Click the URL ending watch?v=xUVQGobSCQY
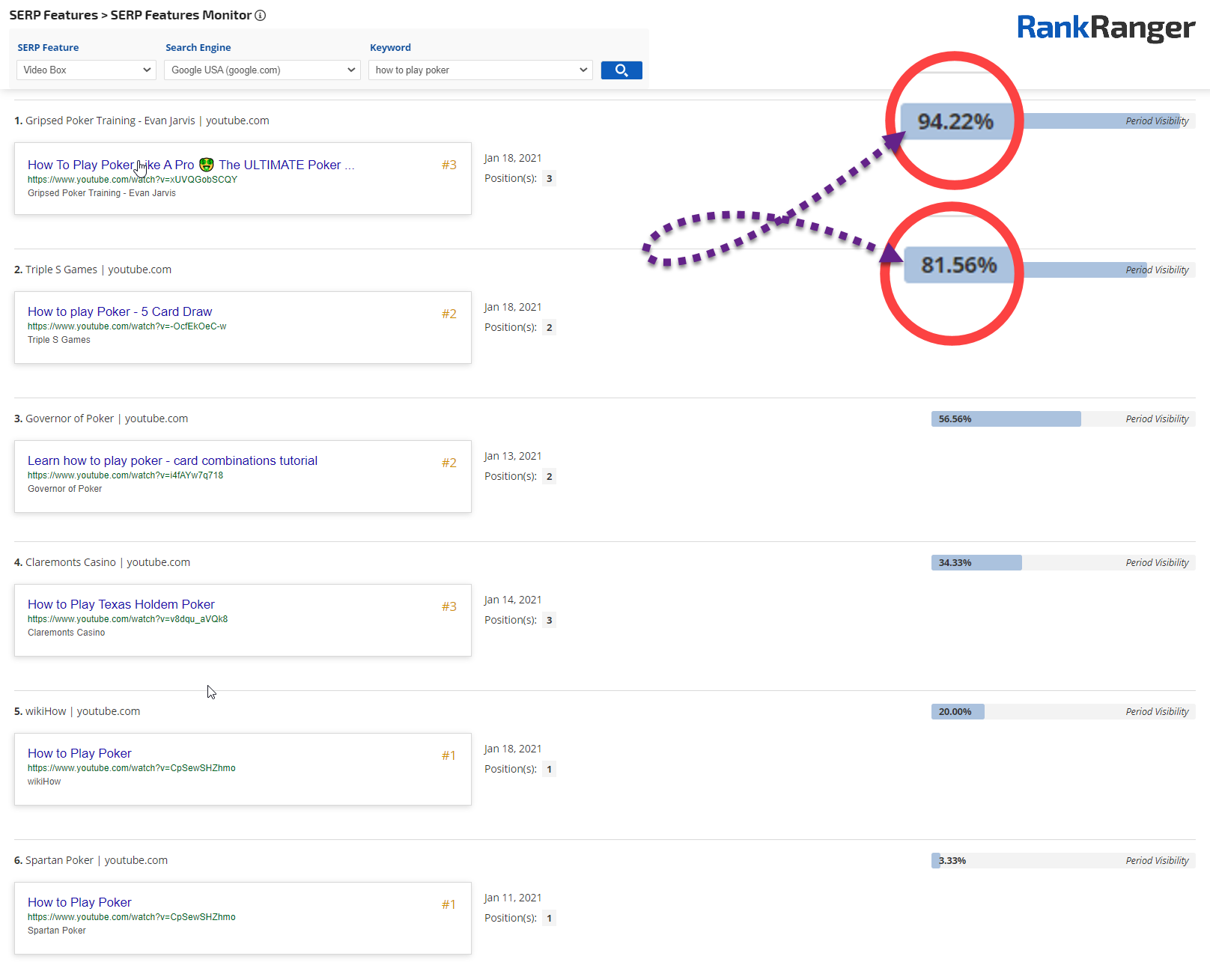The width and height of the screenshot is (1210, 980). 133,180
